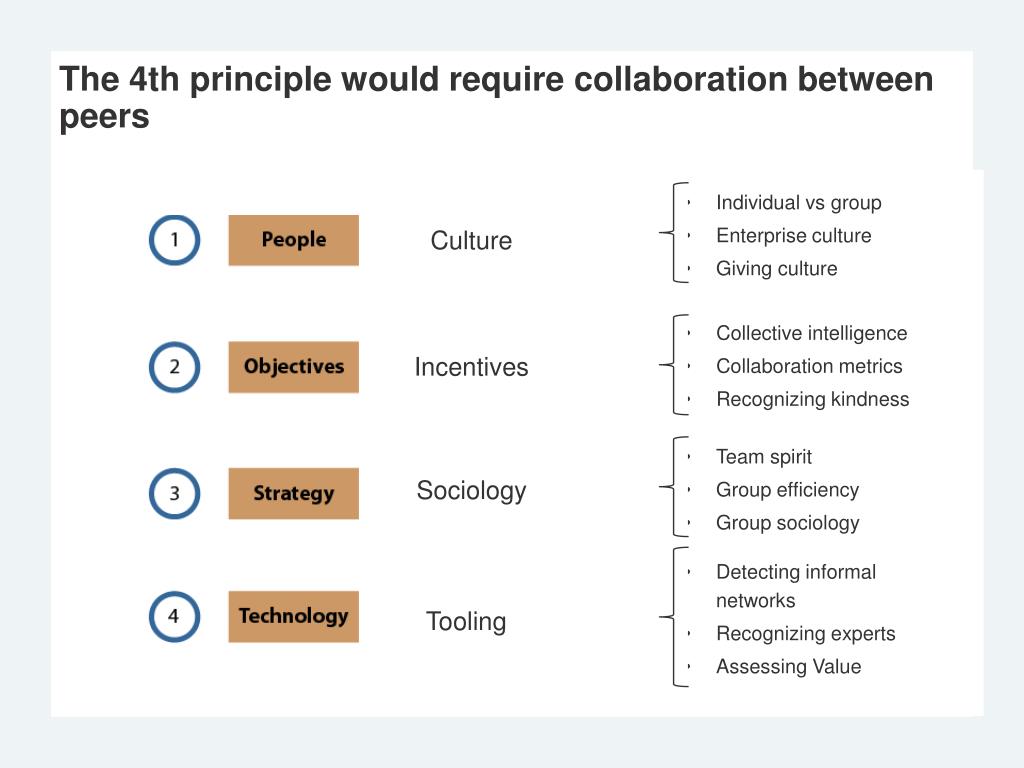Click the Recognizing experts bullet
1024x768 pixels.
[805, 633]
